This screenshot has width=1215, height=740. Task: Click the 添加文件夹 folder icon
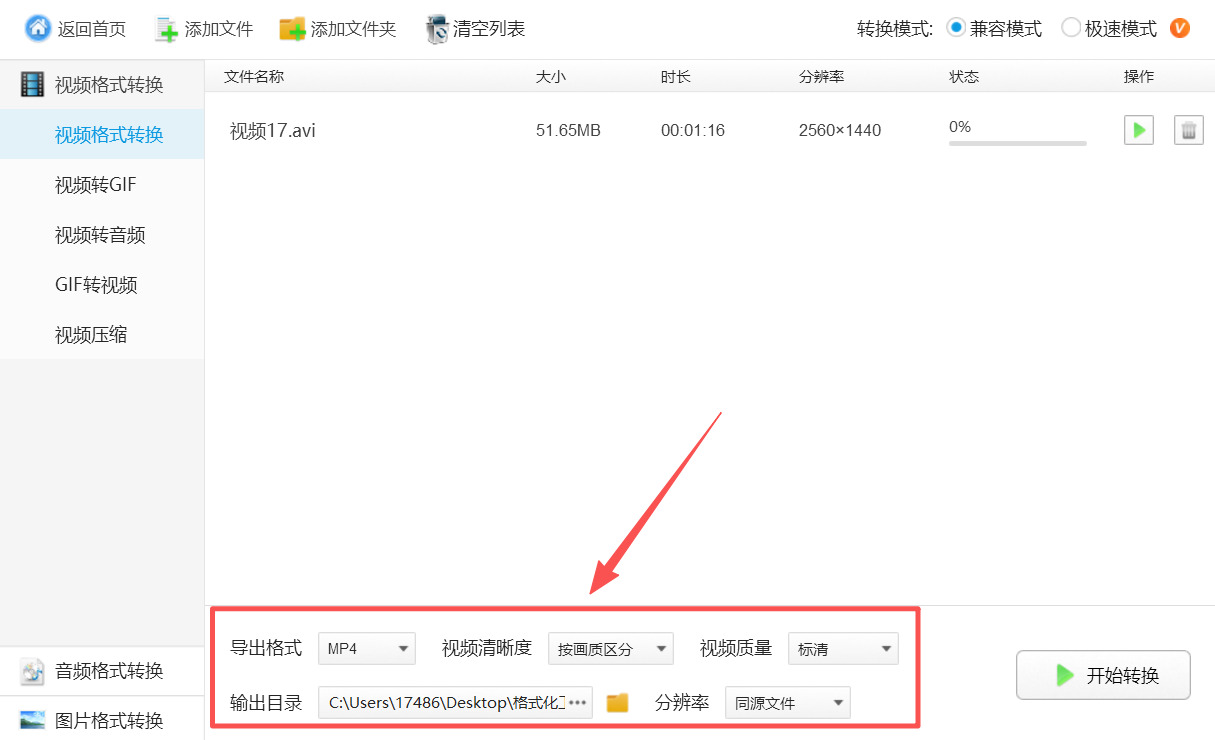pos(292,29)
